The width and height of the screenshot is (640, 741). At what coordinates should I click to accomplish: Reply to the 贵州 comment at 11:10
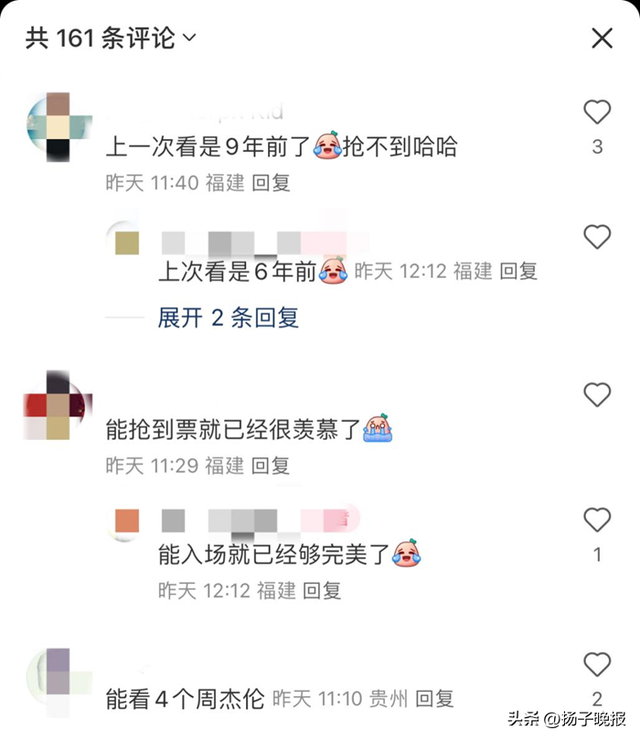coord(434,698)
